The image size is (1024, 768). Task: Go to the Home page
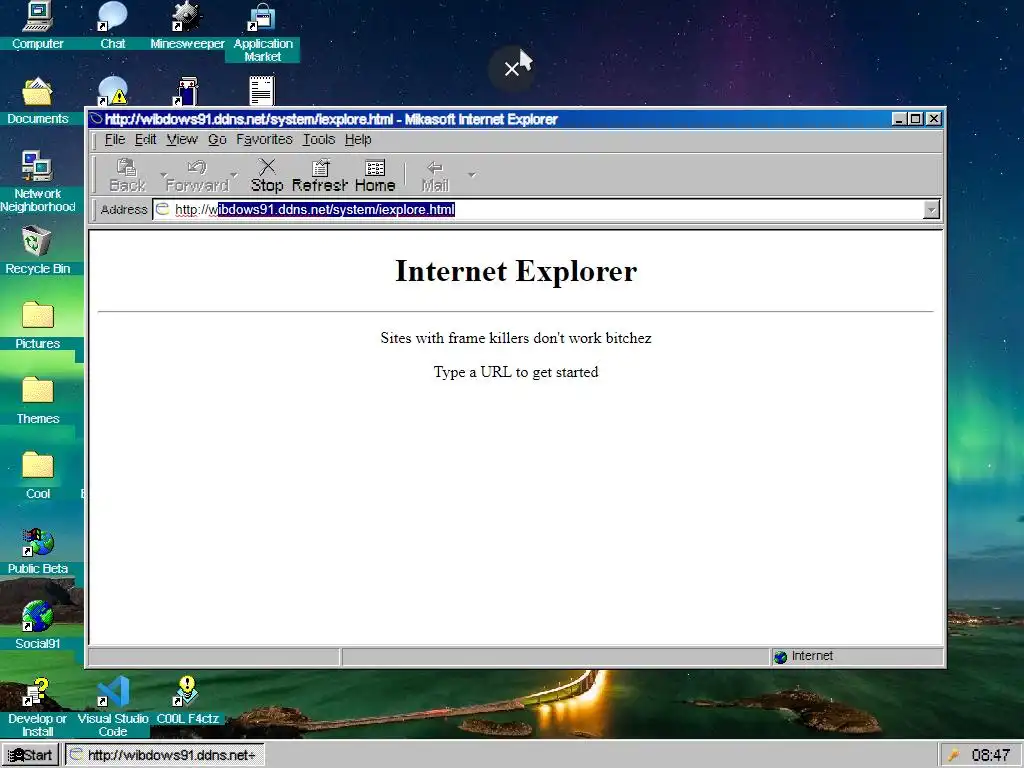[x=375, y=176]
